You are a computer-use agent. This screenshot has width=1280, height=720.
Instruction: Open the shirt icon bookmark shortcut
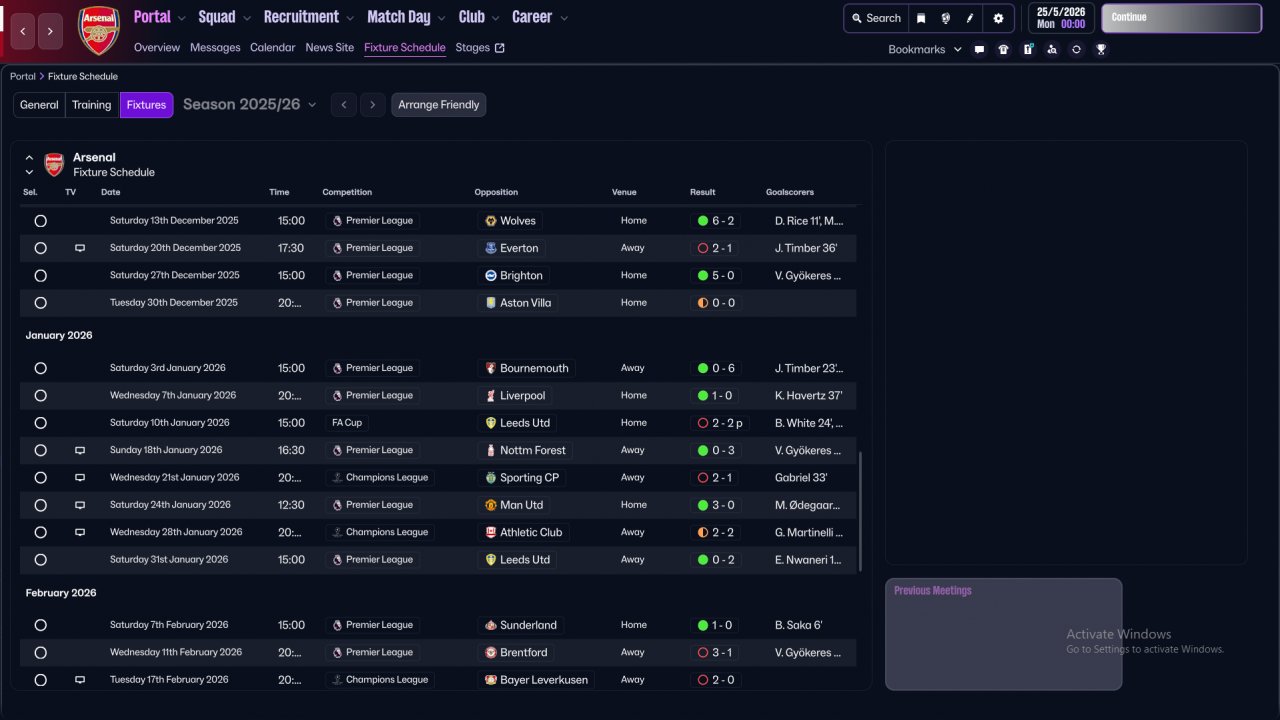pyautogui.click(x=1004, y=49)
